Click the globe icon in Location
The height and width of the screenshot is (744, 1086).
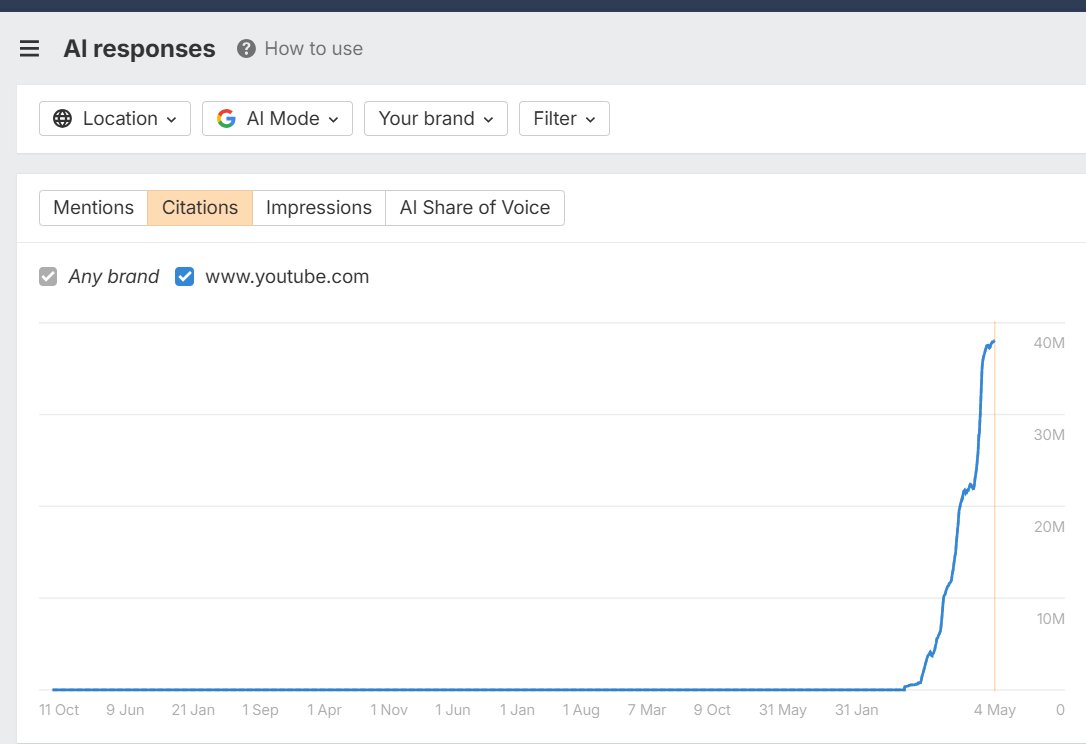click(x=62, y=118)
